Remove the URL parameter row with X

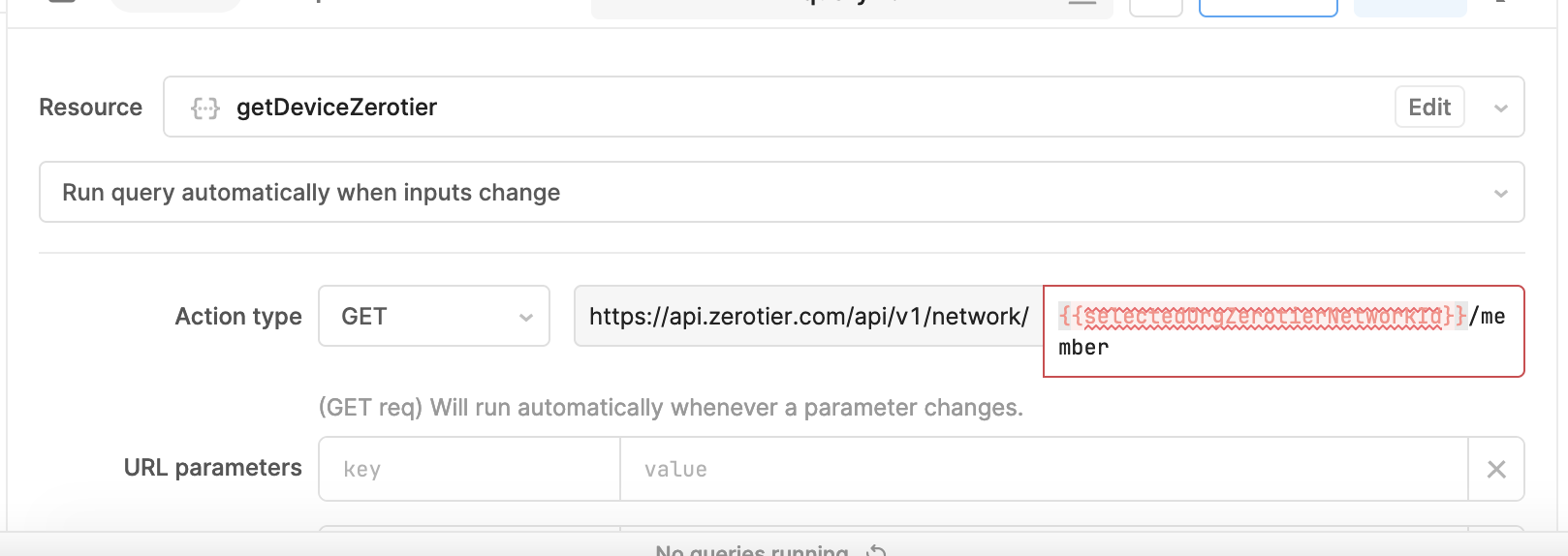(1496, 469)
